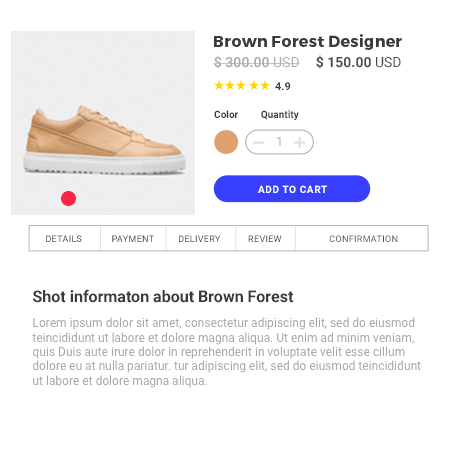This screenshot has height=457, width=457.
Task: Click the 4.9 rating value
Action: [283, 86]
